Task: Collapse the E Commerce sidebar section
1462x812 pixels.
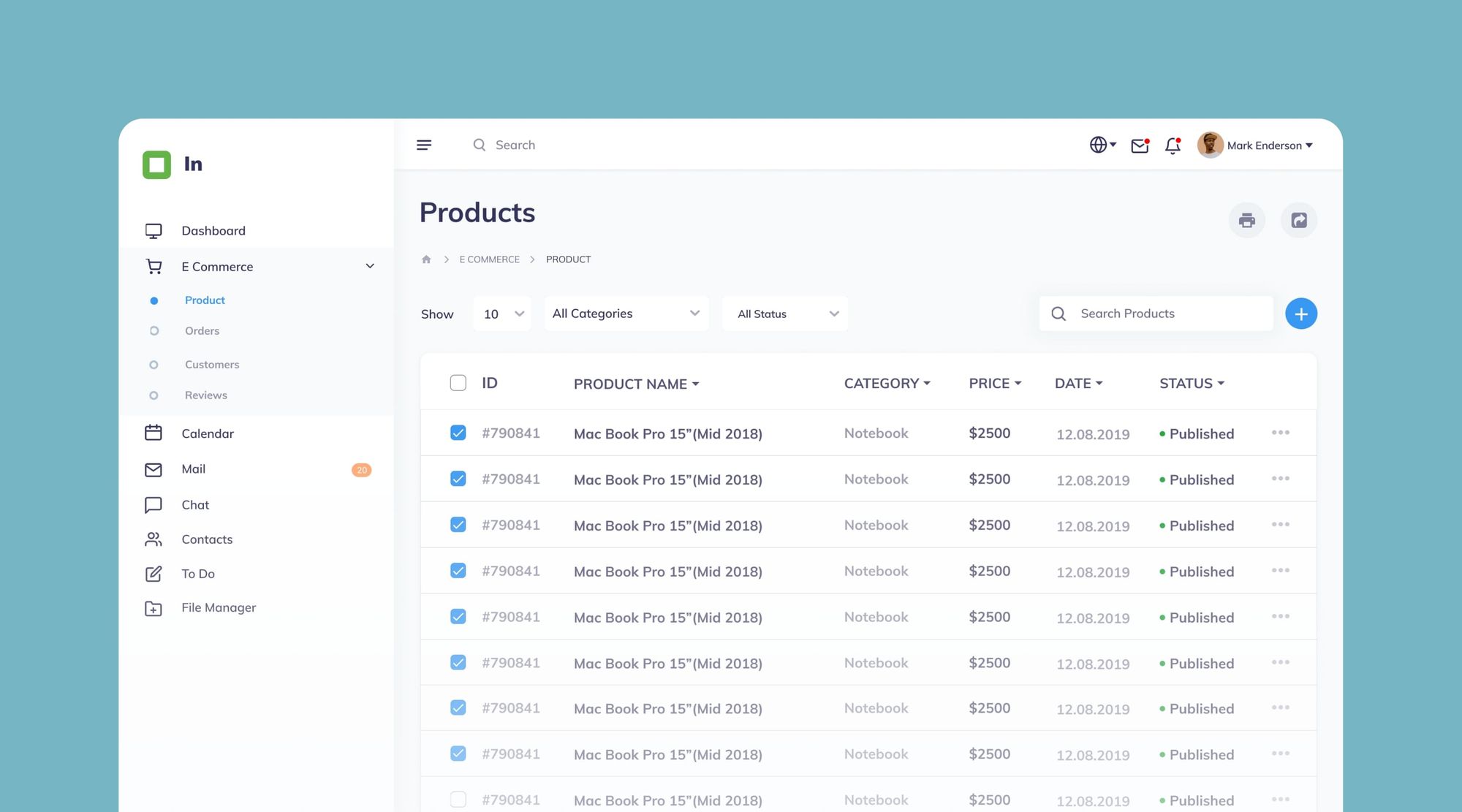Action: coord(370,267)
